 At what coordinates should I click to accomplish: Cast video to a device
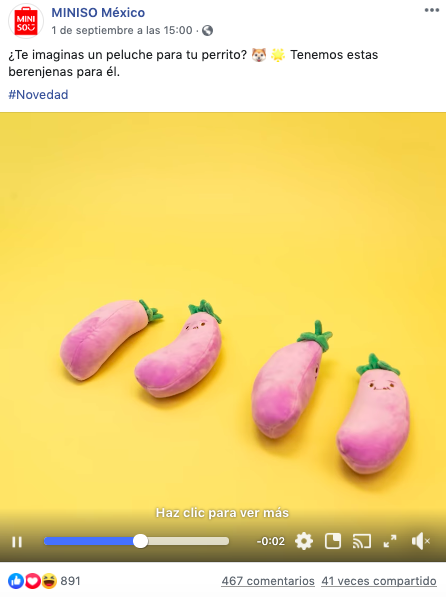point(361,541)
